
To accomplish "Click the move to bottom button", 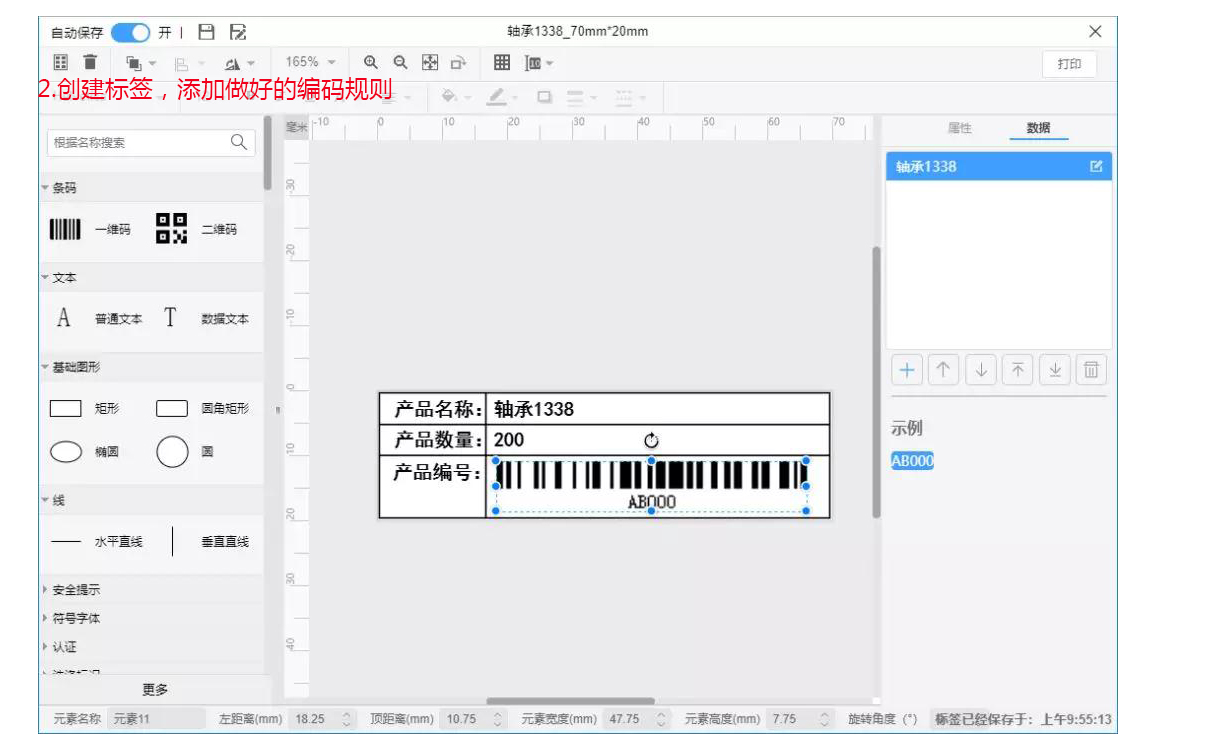I will tap(1054, 371).
